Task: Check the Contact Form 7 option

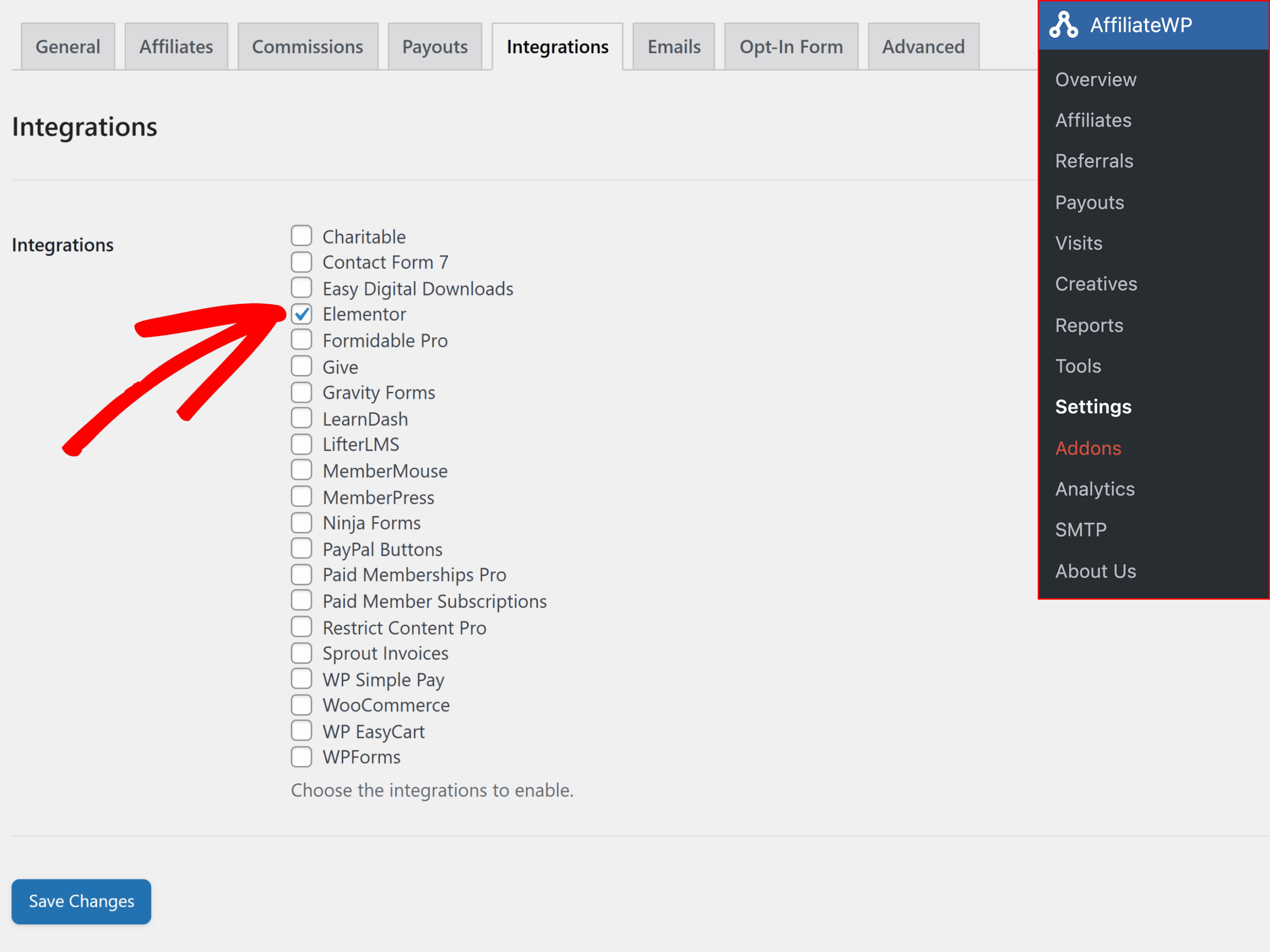Action: point(302,262)
